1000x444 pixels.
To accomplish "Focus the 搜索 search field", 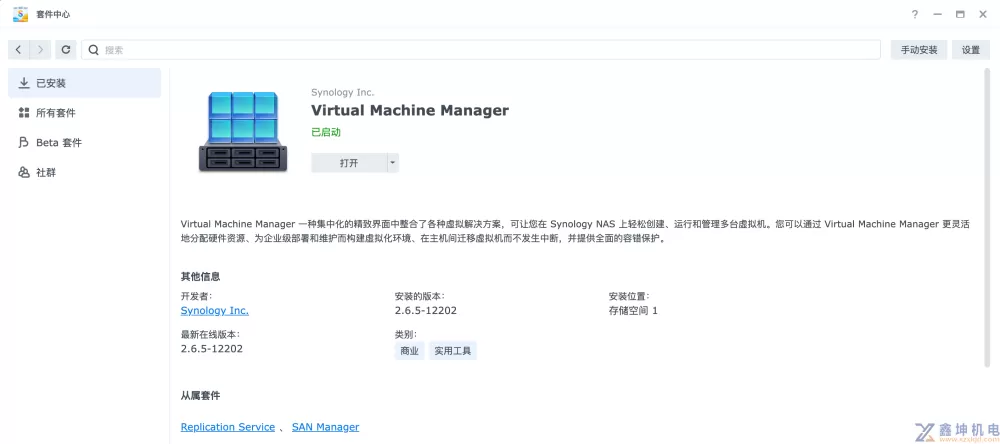I will (481, 50).
